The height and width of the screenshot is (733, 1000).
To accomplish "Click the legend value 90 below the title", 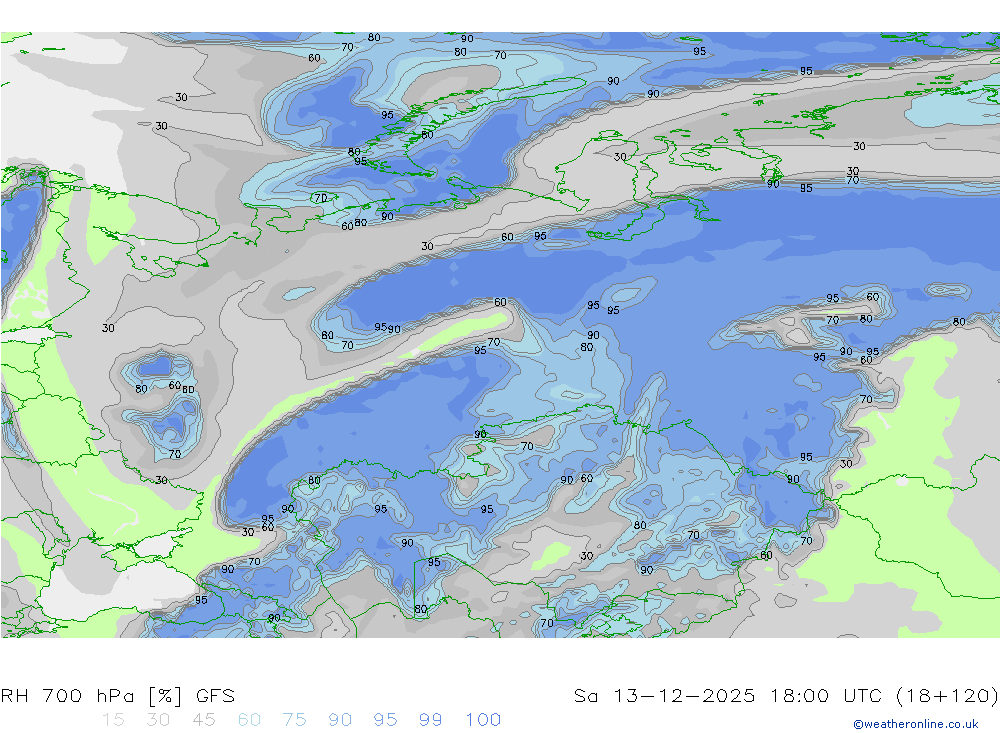I will pos(340,720).
